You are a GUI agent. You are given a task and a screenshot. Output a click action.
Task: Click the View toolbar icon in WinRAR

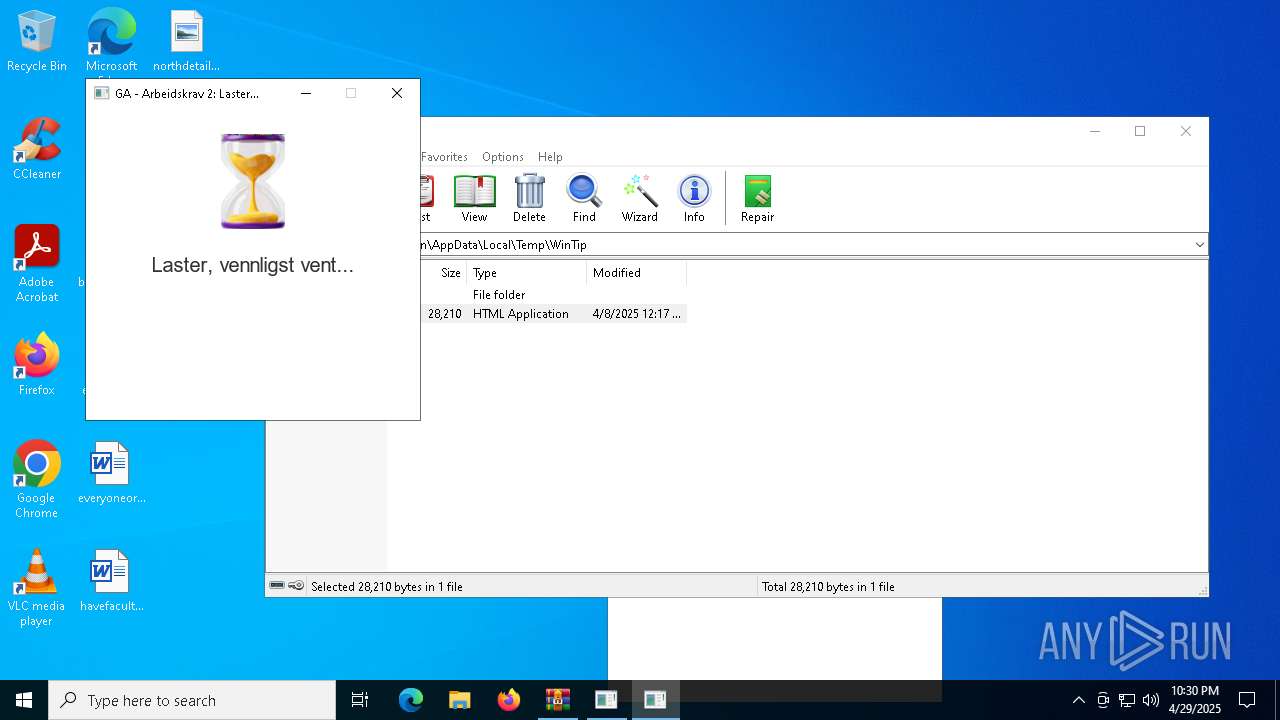click(x=474, y=198)
